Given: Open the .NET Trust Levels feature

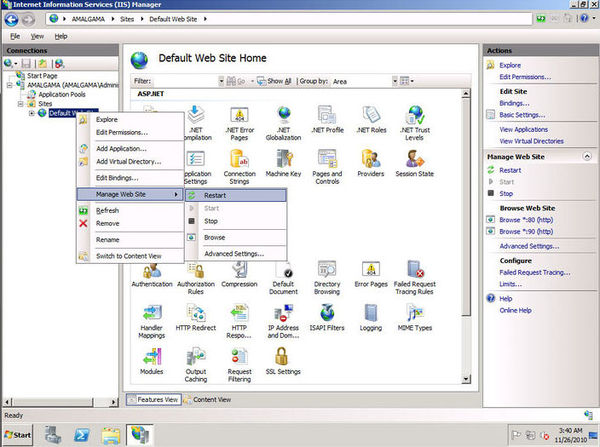Looking at the screenshot, I should (415, 124).
